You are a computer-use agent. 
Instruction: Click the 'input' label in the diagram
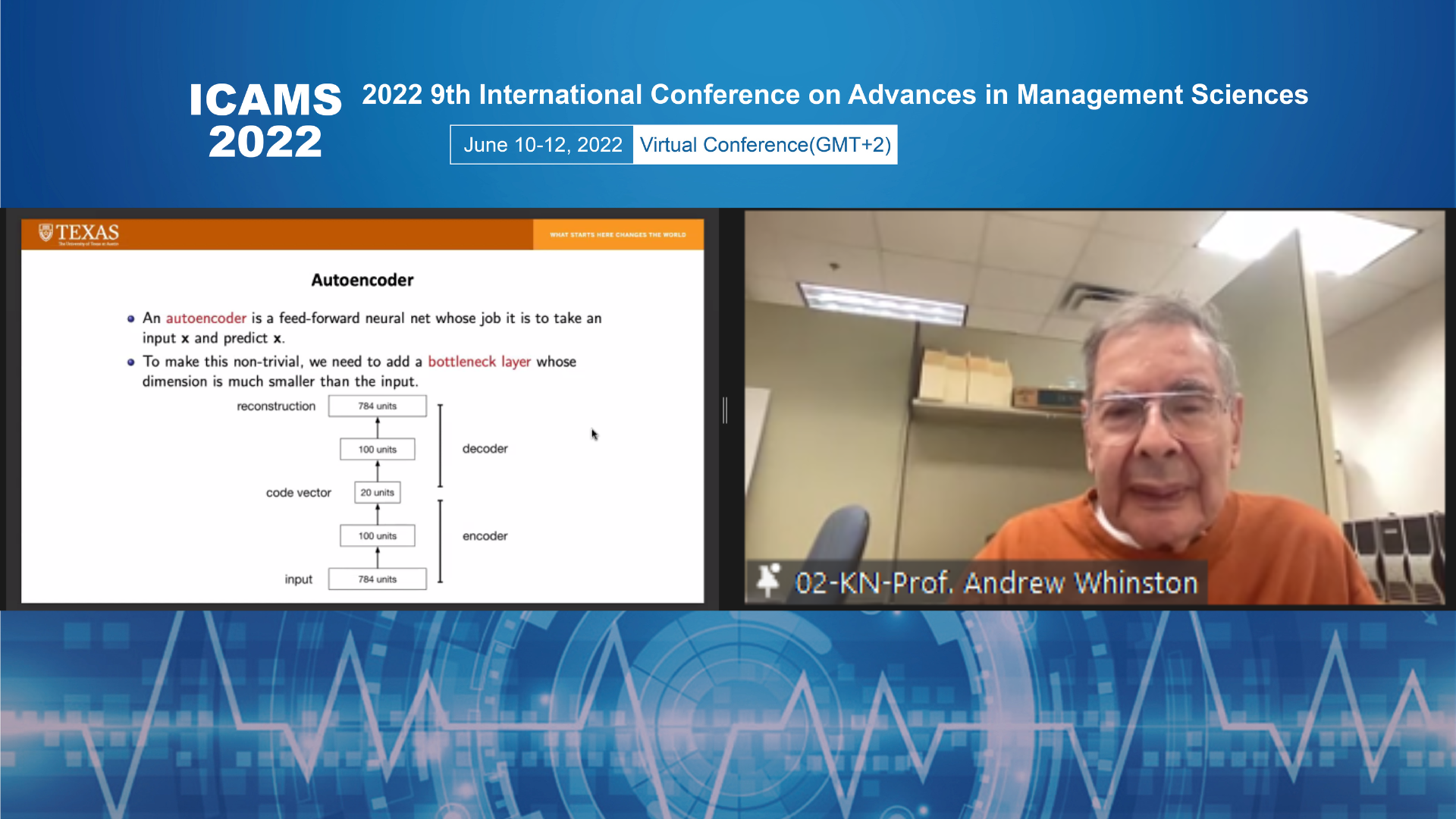[299, 579]
